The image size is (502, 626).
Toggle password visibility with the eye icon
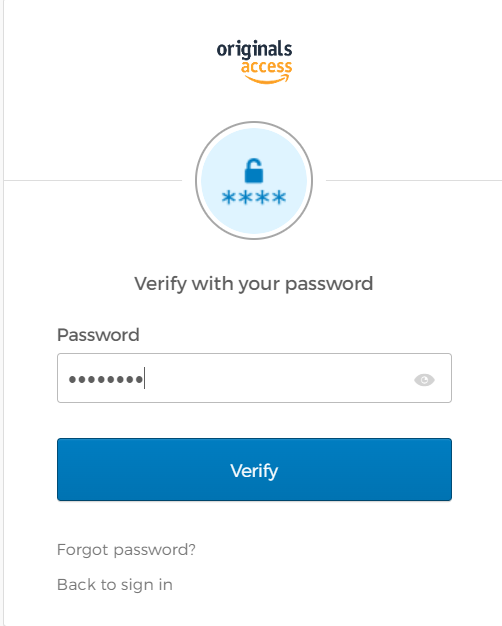coord(424,379)
